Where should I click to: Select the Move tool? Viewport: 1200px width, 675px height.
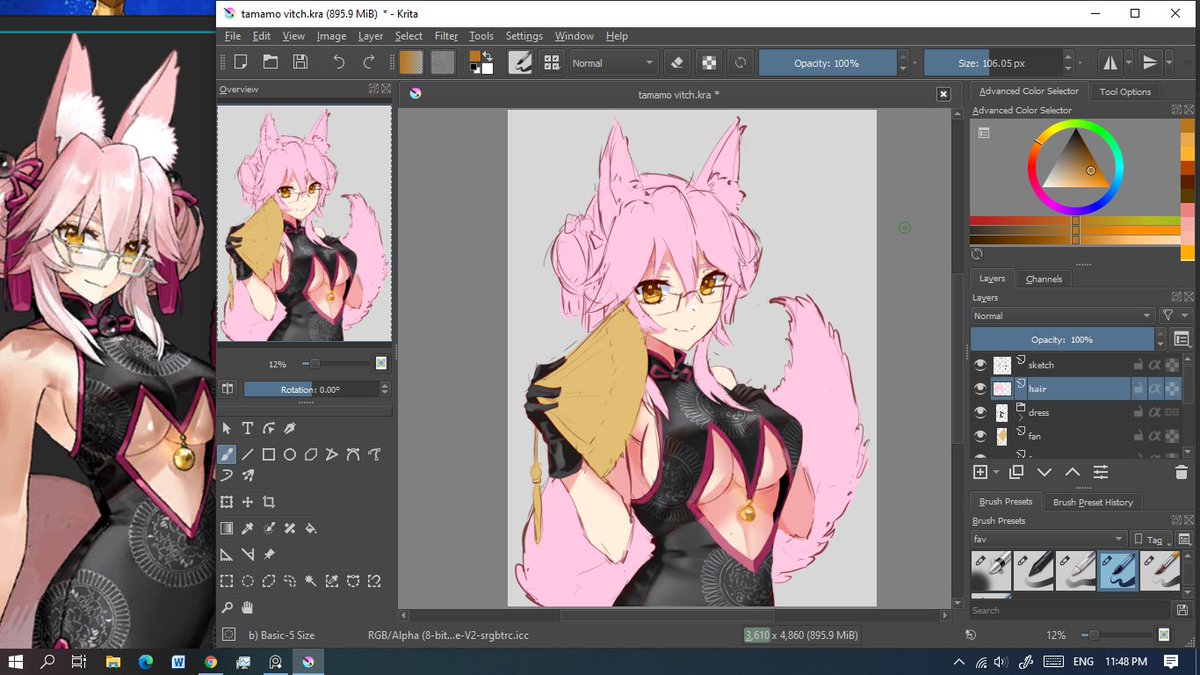248,502
